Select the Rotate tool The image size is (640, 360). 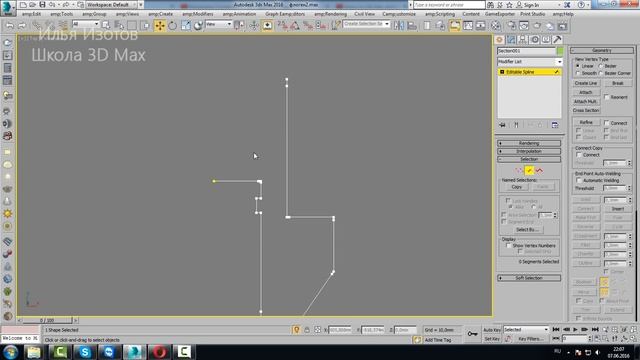point(173,26)
